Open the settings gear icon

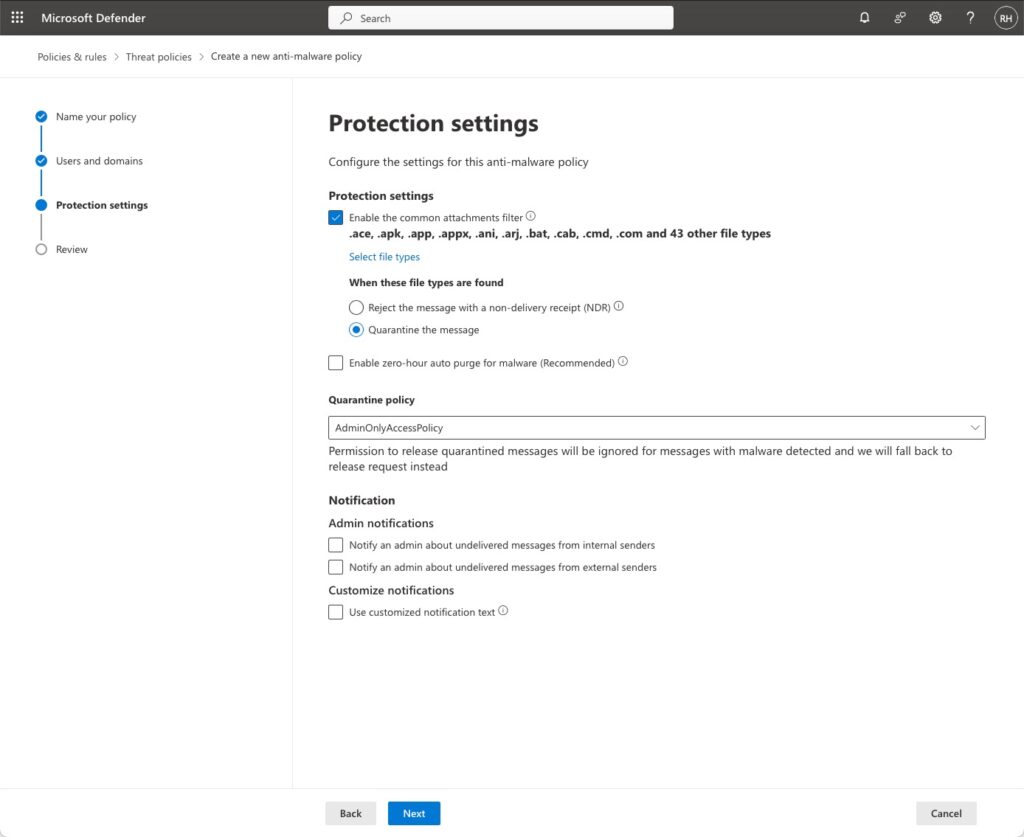pyautogui.click(x=935, y=18)
